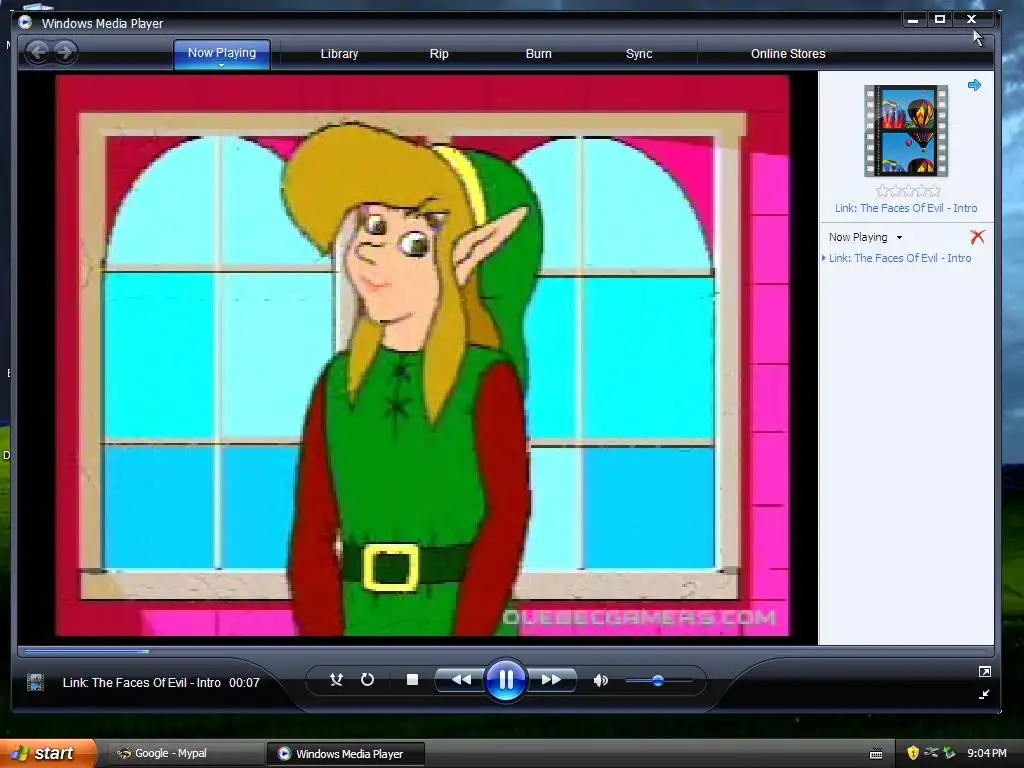Turn repeat on

click(x=367, y=680)
